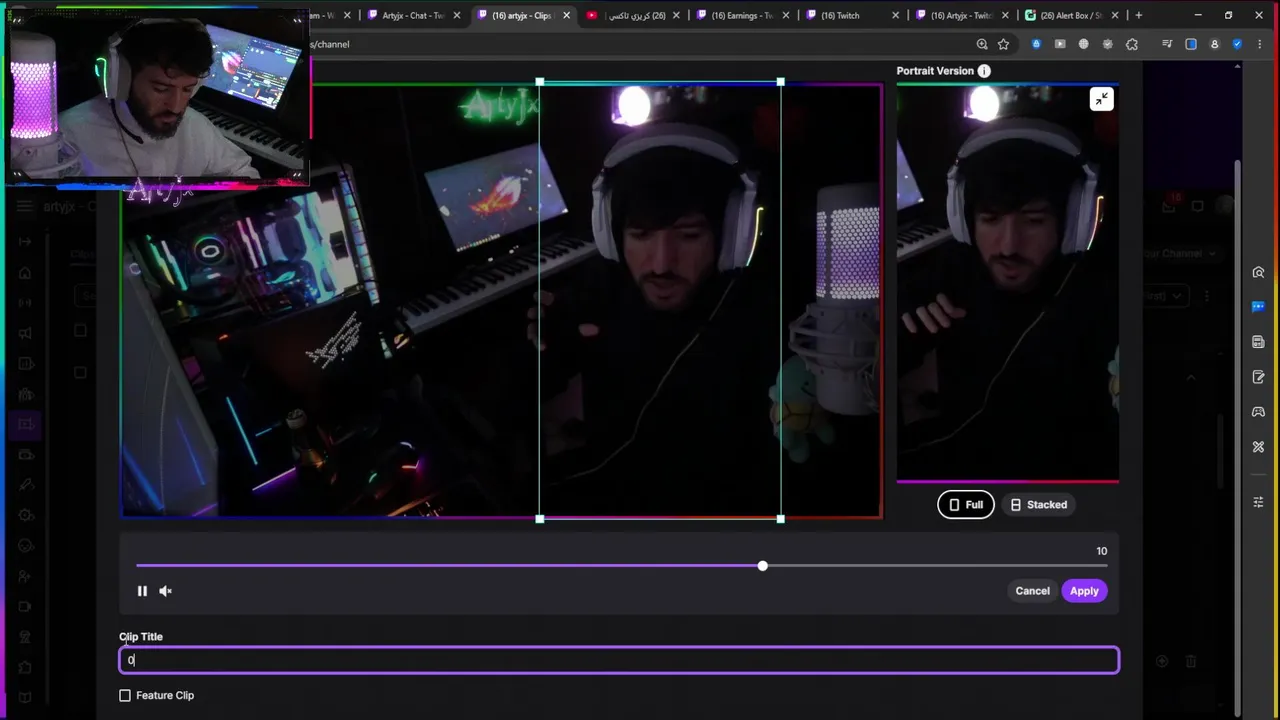Click the bottom-right crop frame handle
This screenshot has width=1280, height=720.
(780, 519)
